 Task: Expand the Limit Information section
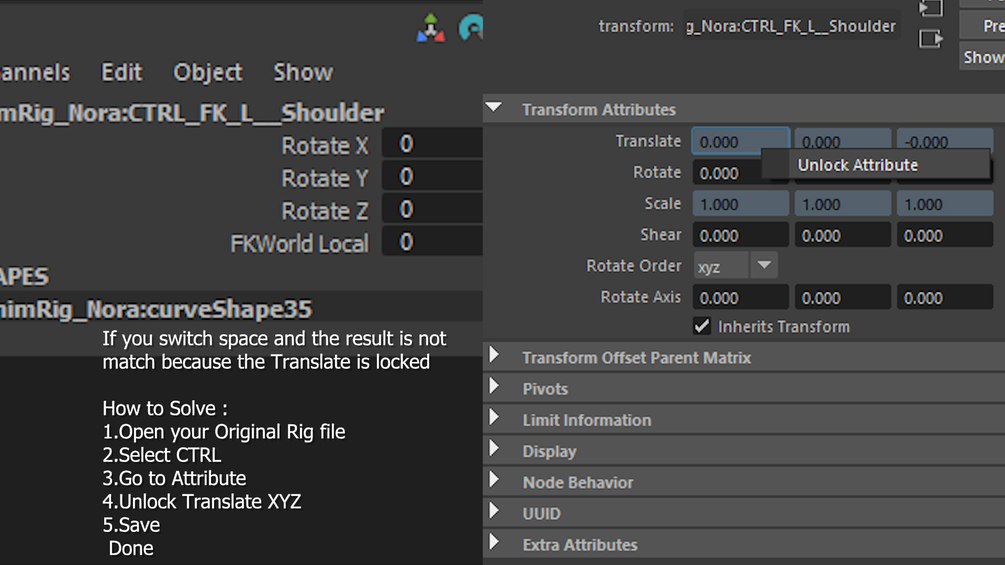click(x=494, y=419)
